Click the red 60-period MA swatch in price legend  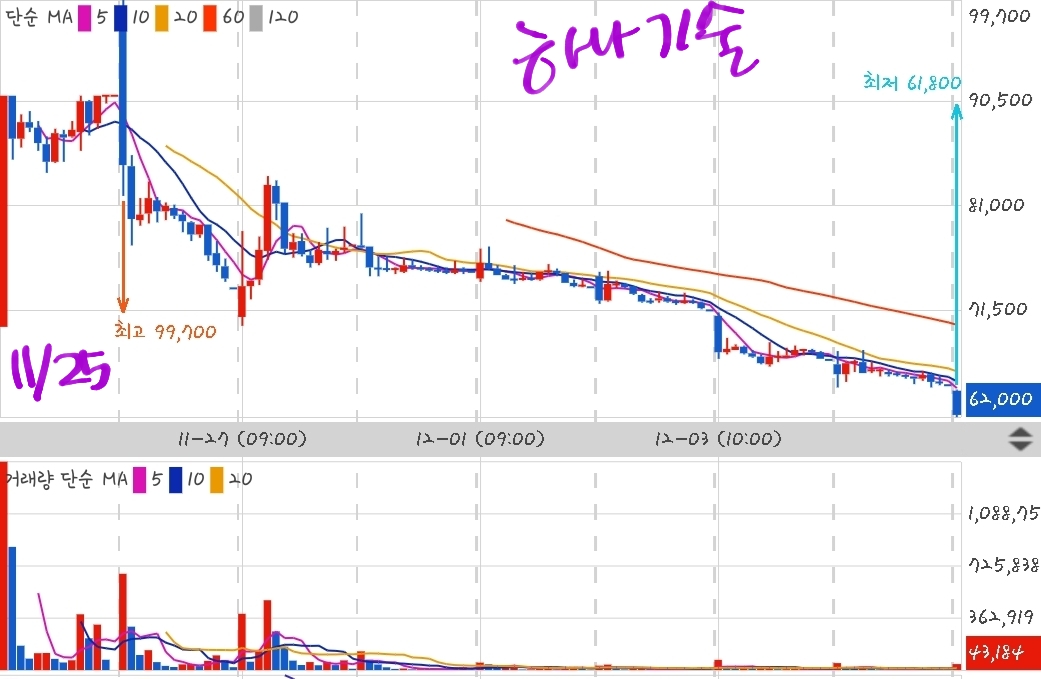(210, 17)
